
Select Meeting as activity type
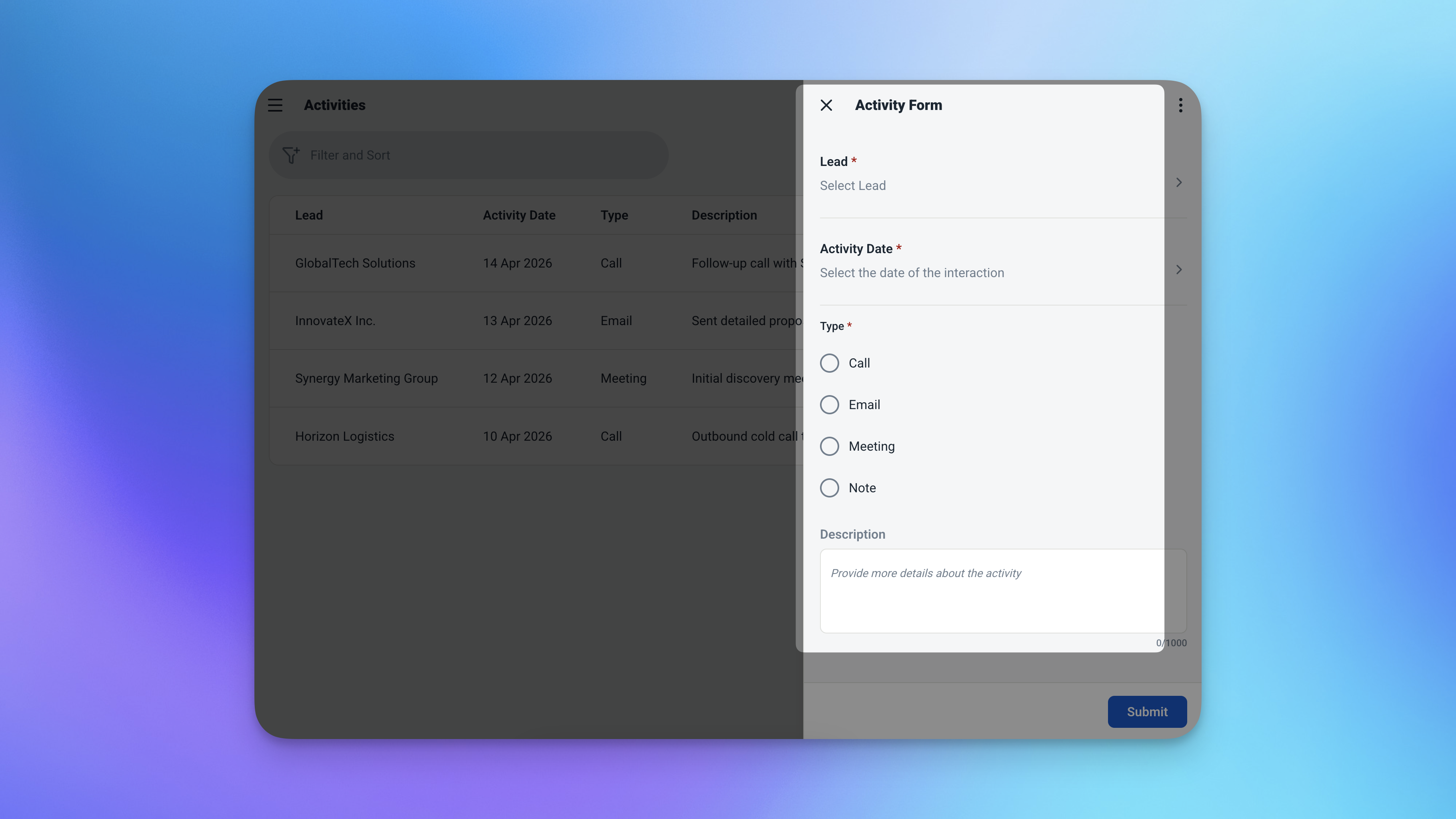[829, 447]
